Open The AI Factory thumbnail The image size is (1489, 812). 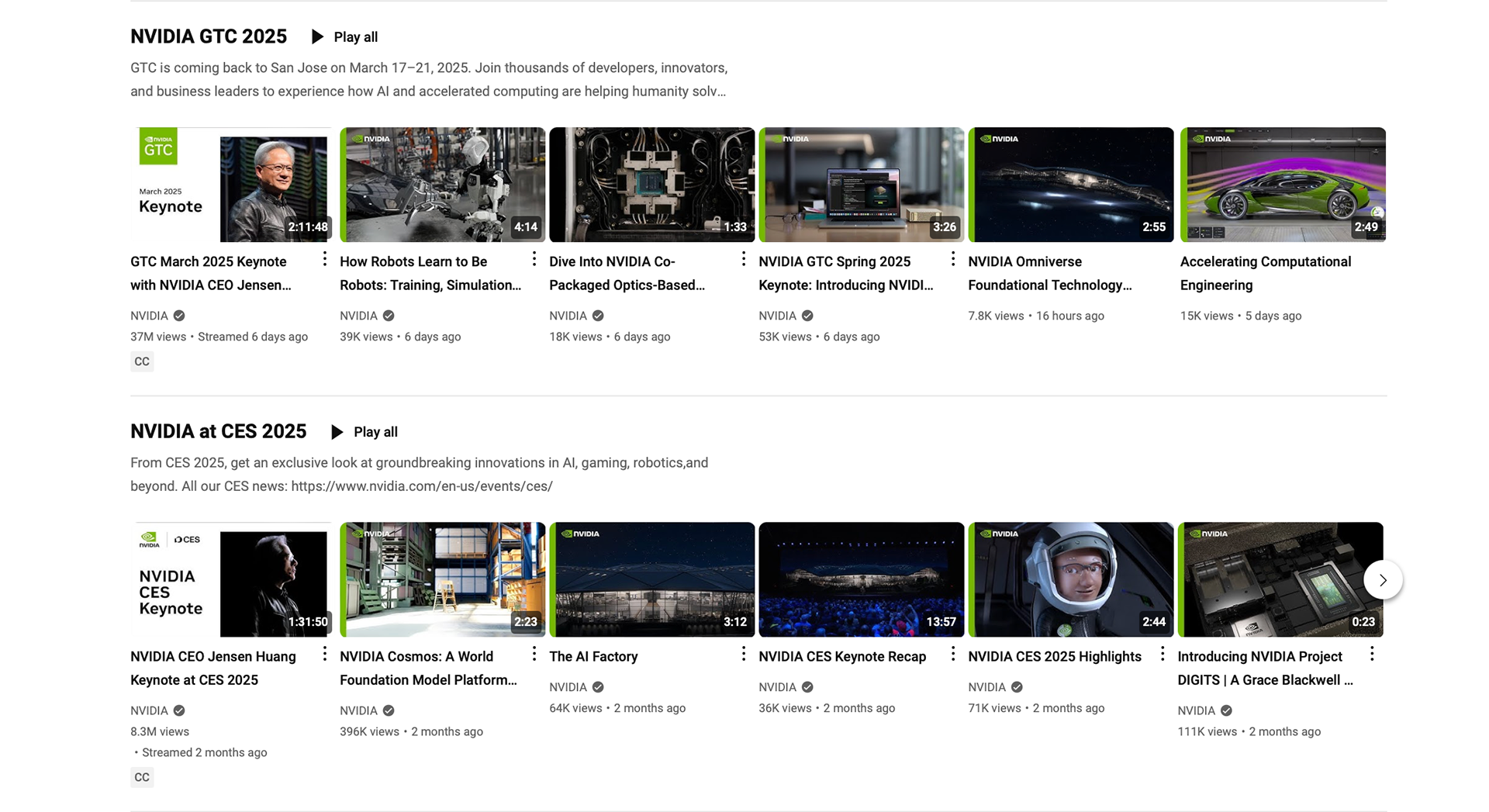[651, 579]
